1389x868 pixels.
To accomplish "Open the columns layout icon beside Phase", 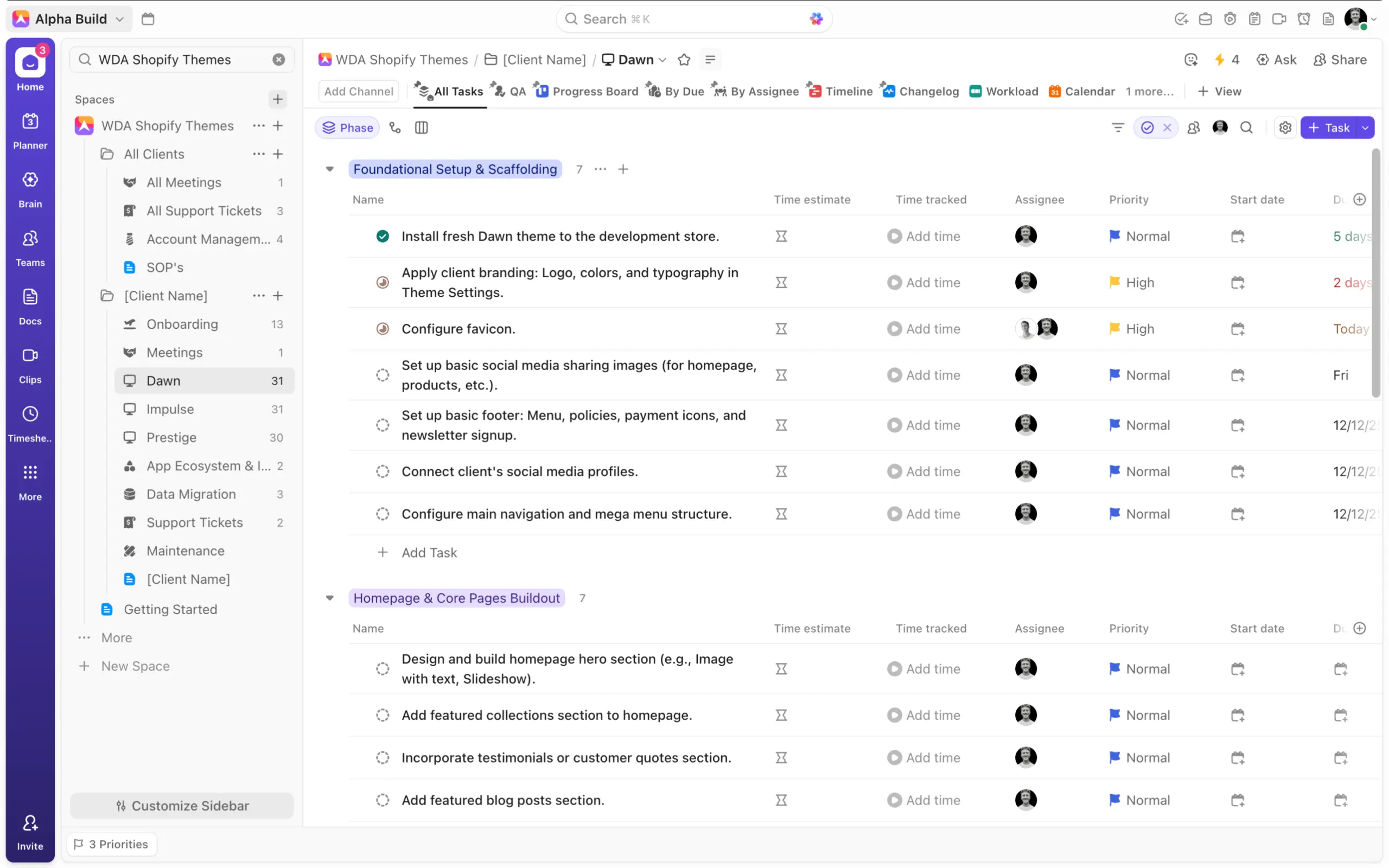I will pyautogui.click(x=421, y=127).
